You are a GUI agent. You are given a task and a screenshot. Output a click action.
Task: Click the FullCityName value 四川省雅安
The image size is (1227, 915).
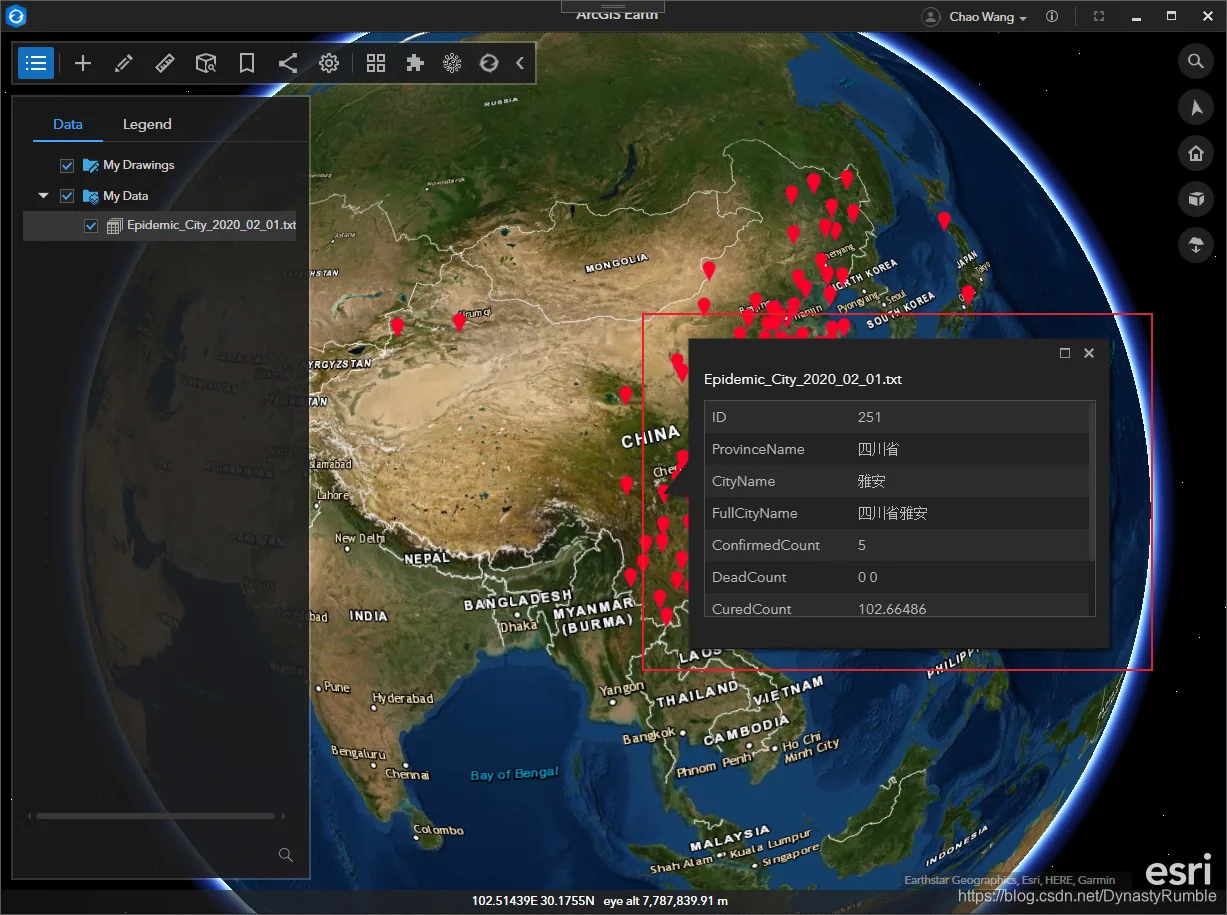892,513
